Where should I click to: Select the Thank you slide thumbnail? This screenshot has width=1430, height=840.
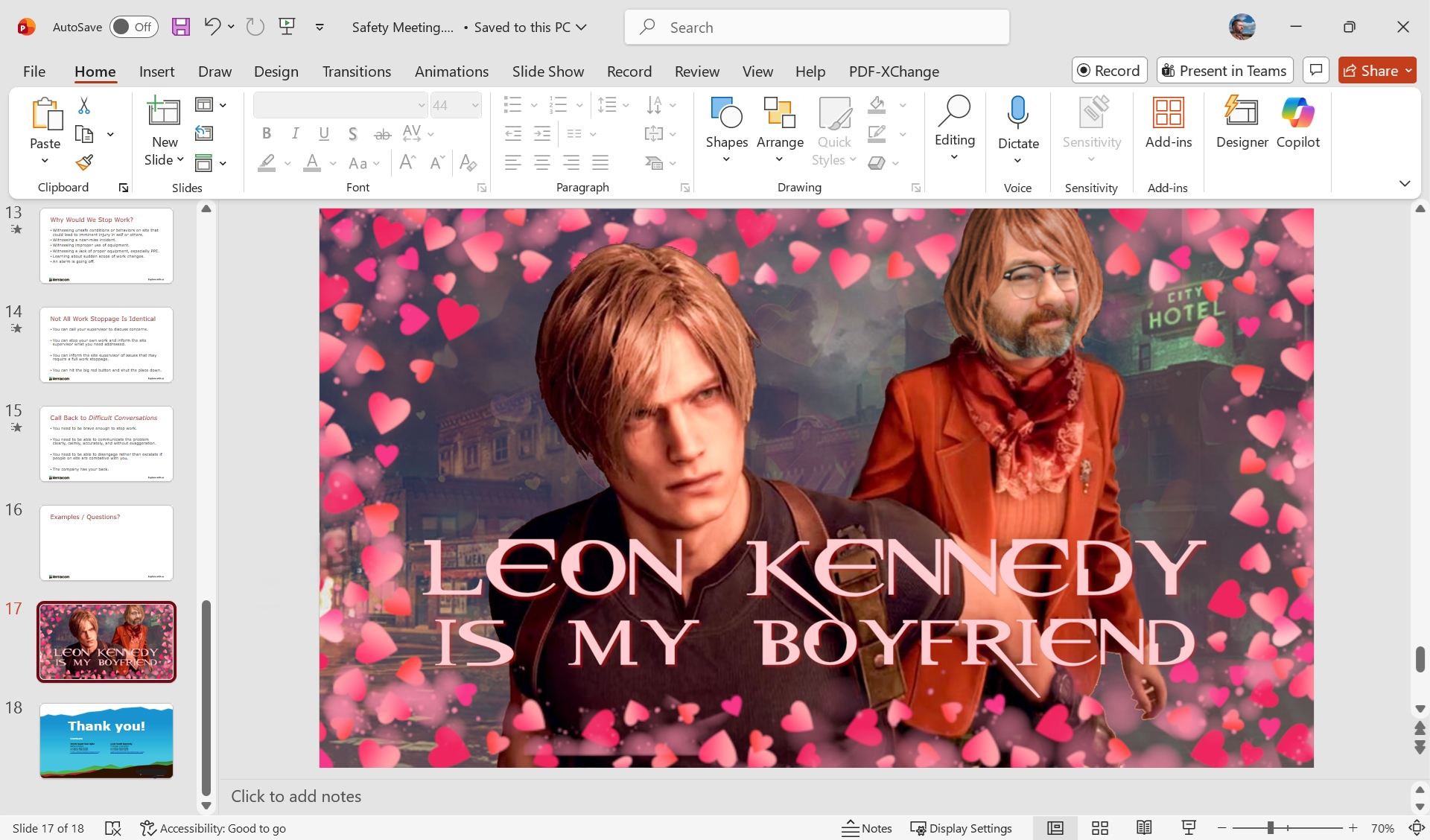click(107, 741)
